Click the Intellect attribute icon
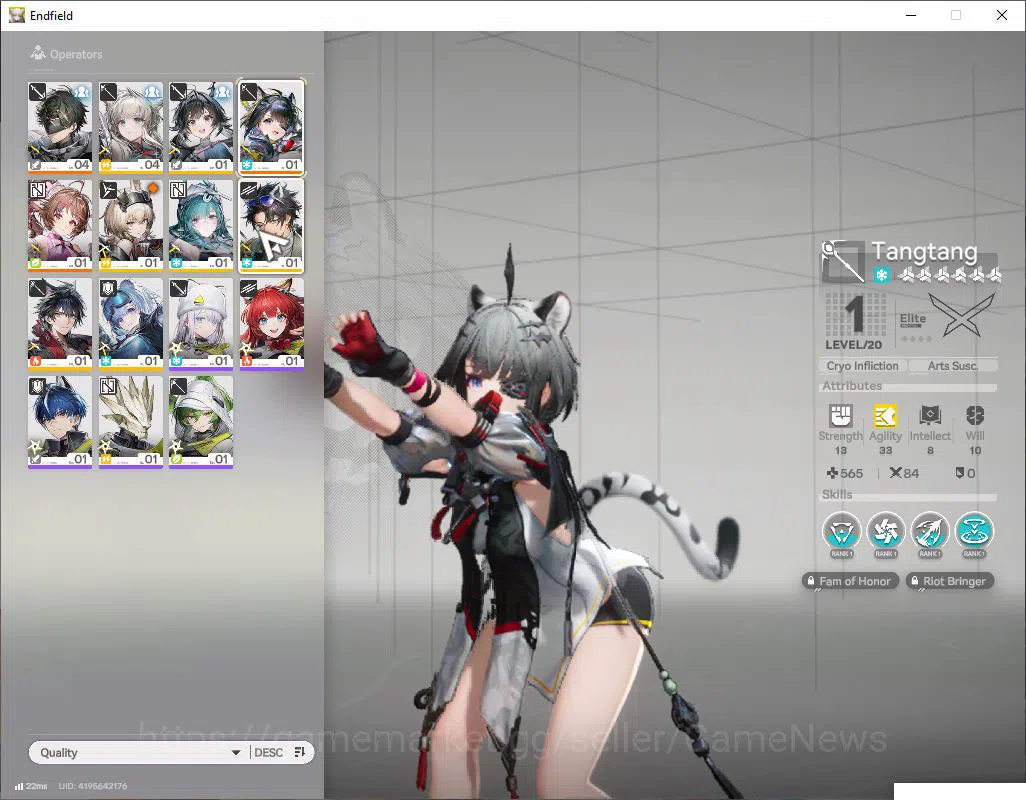The height and width of the screenshot is (800, 1026). pyautogui.click(x=930, y=415)
